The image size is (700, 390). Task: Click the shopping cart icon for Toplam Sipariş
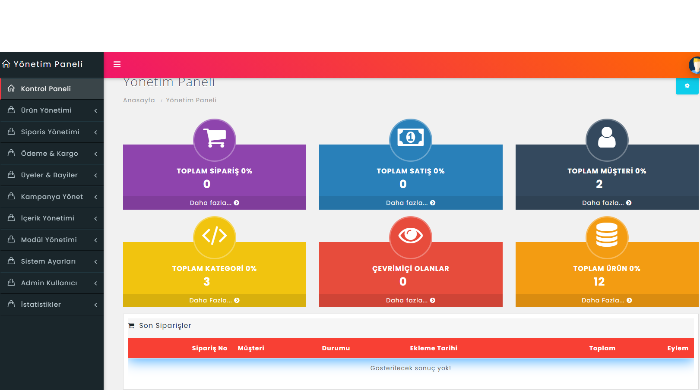[214, 138]
